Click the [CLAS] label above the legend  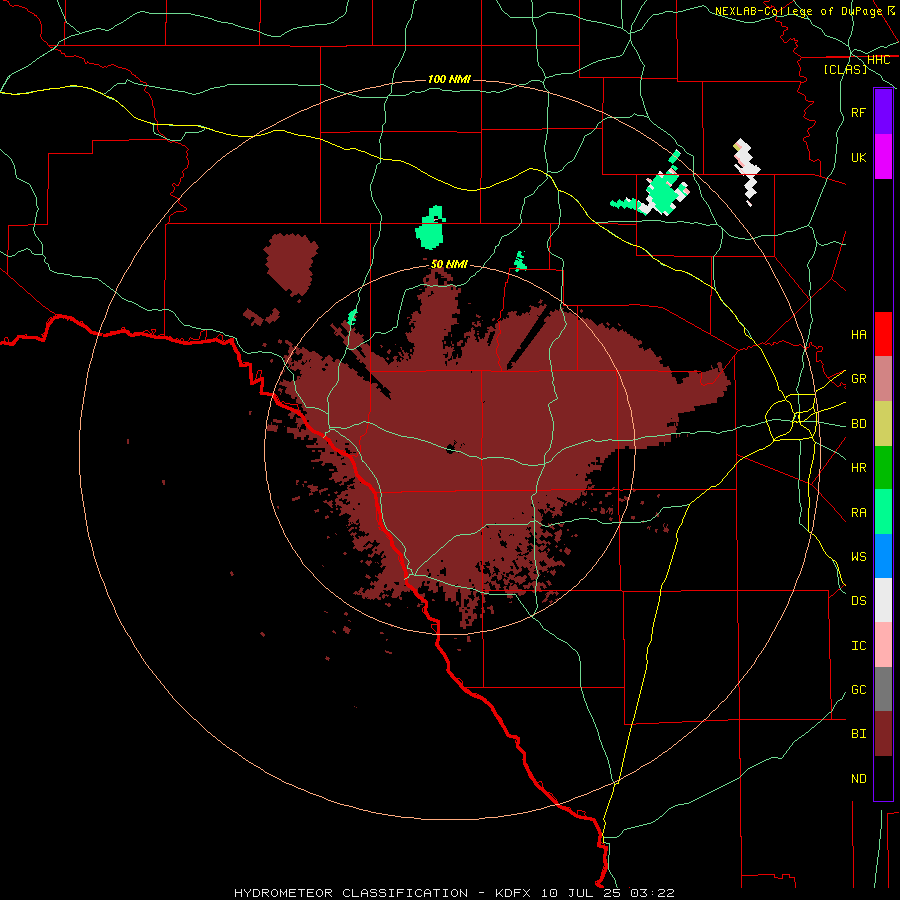click(x=845, y=69)
